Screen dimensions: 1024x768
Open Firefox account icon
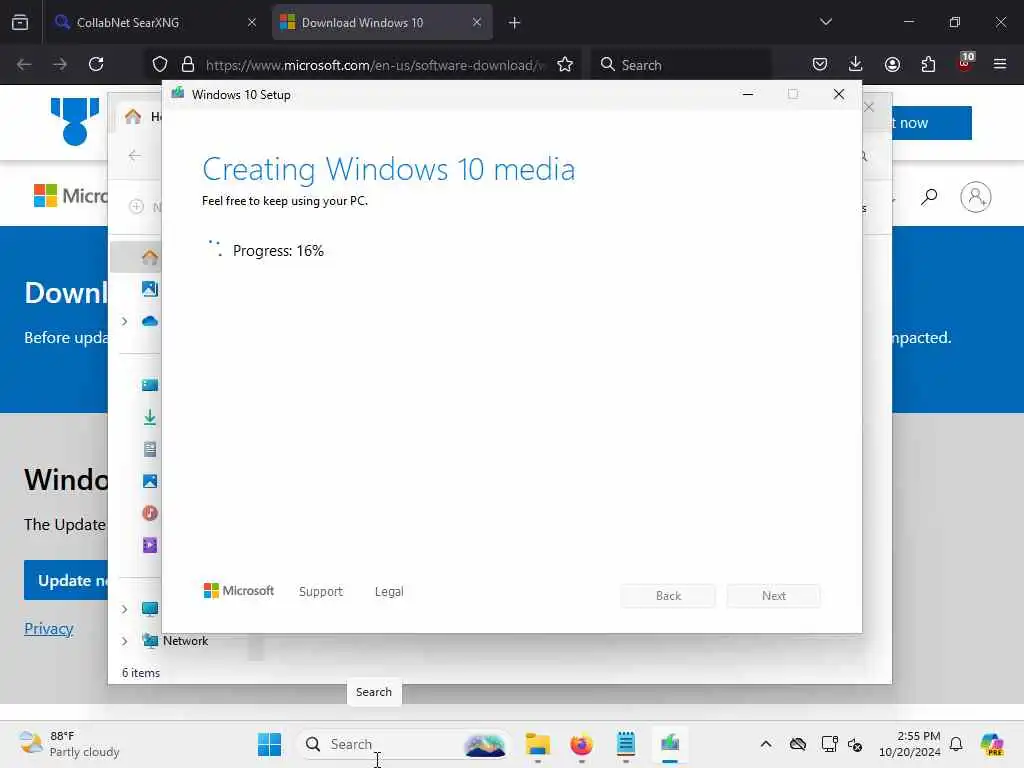pos(892,64)
